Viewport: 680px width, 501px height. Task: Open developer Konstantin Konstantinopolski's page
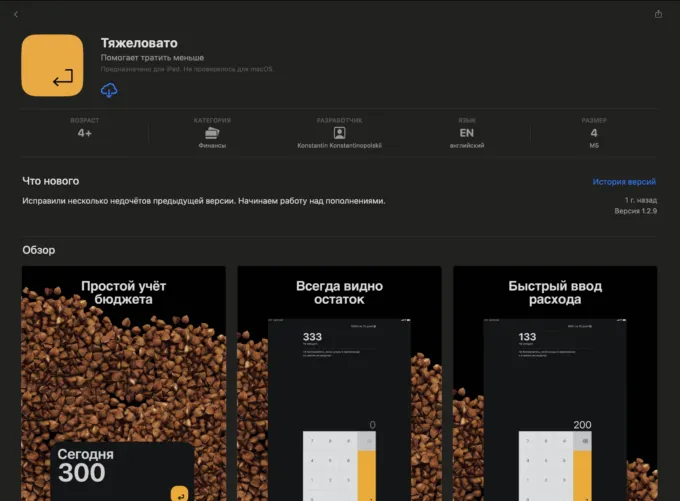coord(339,146)
